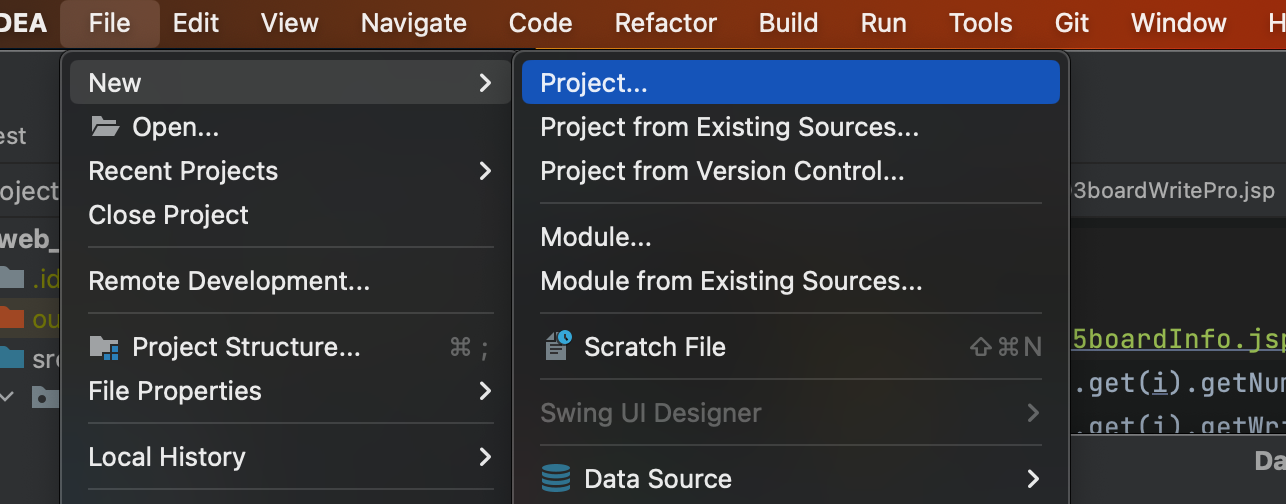Screen dimensions: 1286x504
Task: Open the Navigate menu
Action: [x=413, y=22]
